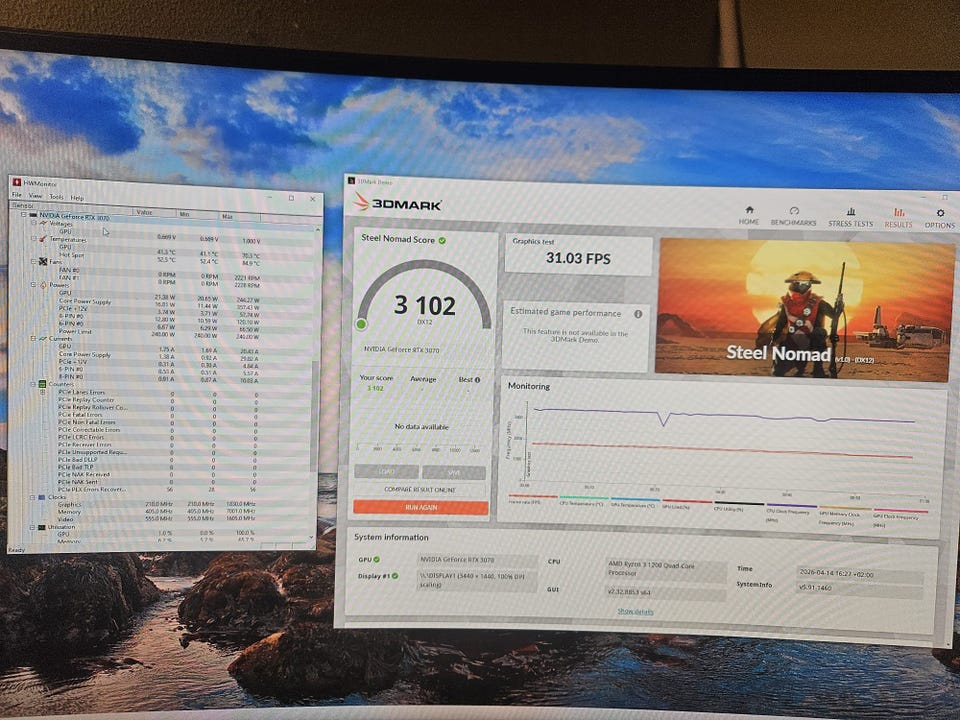Select the Power Limit row
960x720 pixels.
click(159, 333)
